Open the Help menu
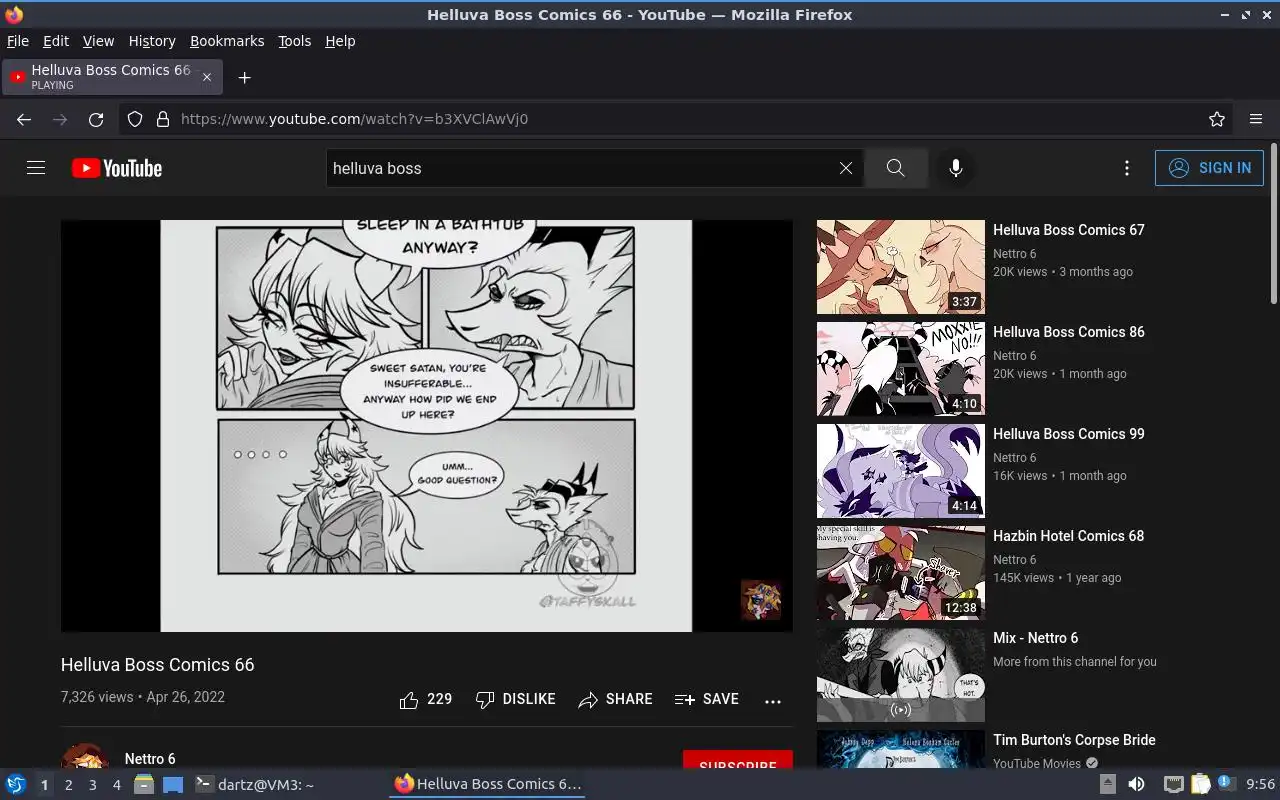The height and width of the screenshot is (800, 1280). 340,41
